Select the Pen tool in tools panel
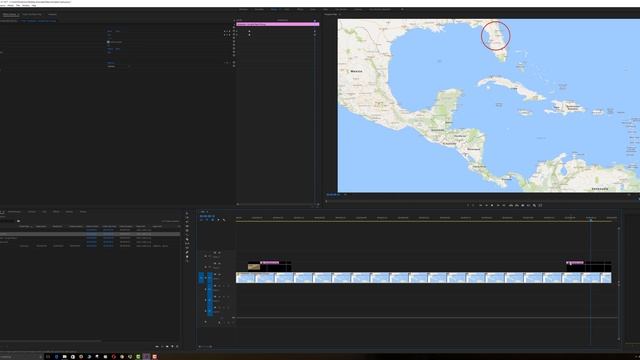The image size is (640, 360). 187,252
